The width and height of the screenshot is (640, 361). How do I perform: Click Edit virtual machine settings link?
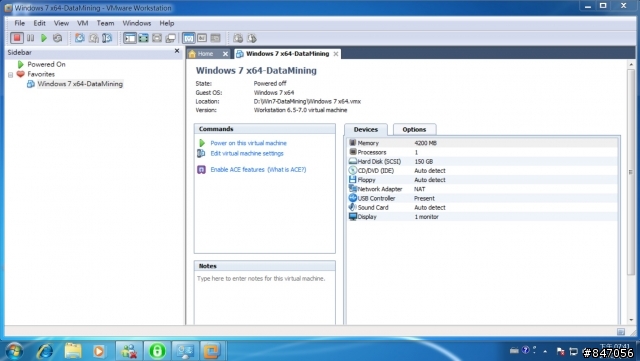point(247,154)
